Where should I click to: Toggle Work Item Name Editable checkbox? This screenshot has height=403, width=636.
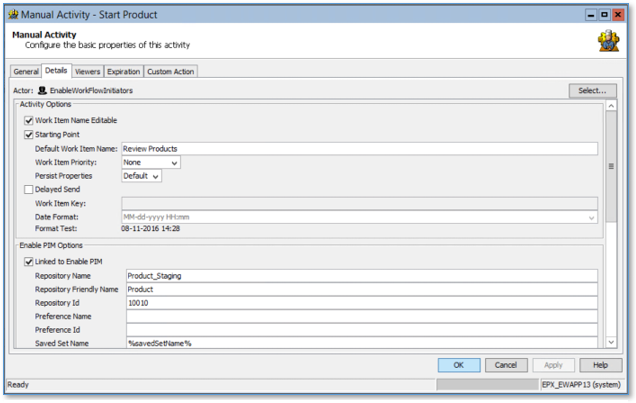(x=29, y=119)
